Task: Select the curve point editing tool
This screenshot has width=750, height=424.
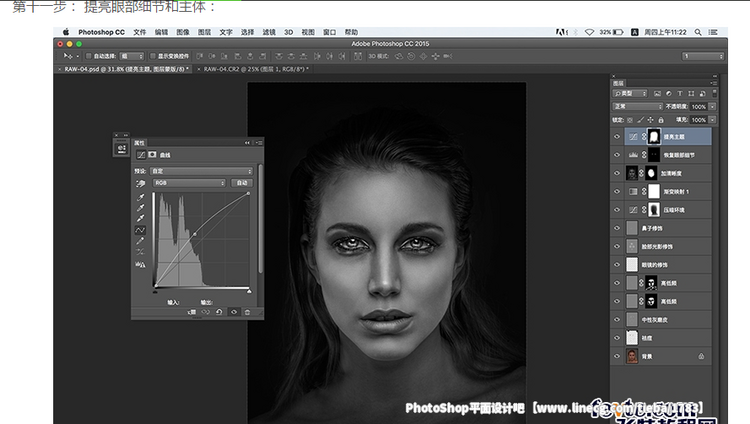Action: click(141, 229)
